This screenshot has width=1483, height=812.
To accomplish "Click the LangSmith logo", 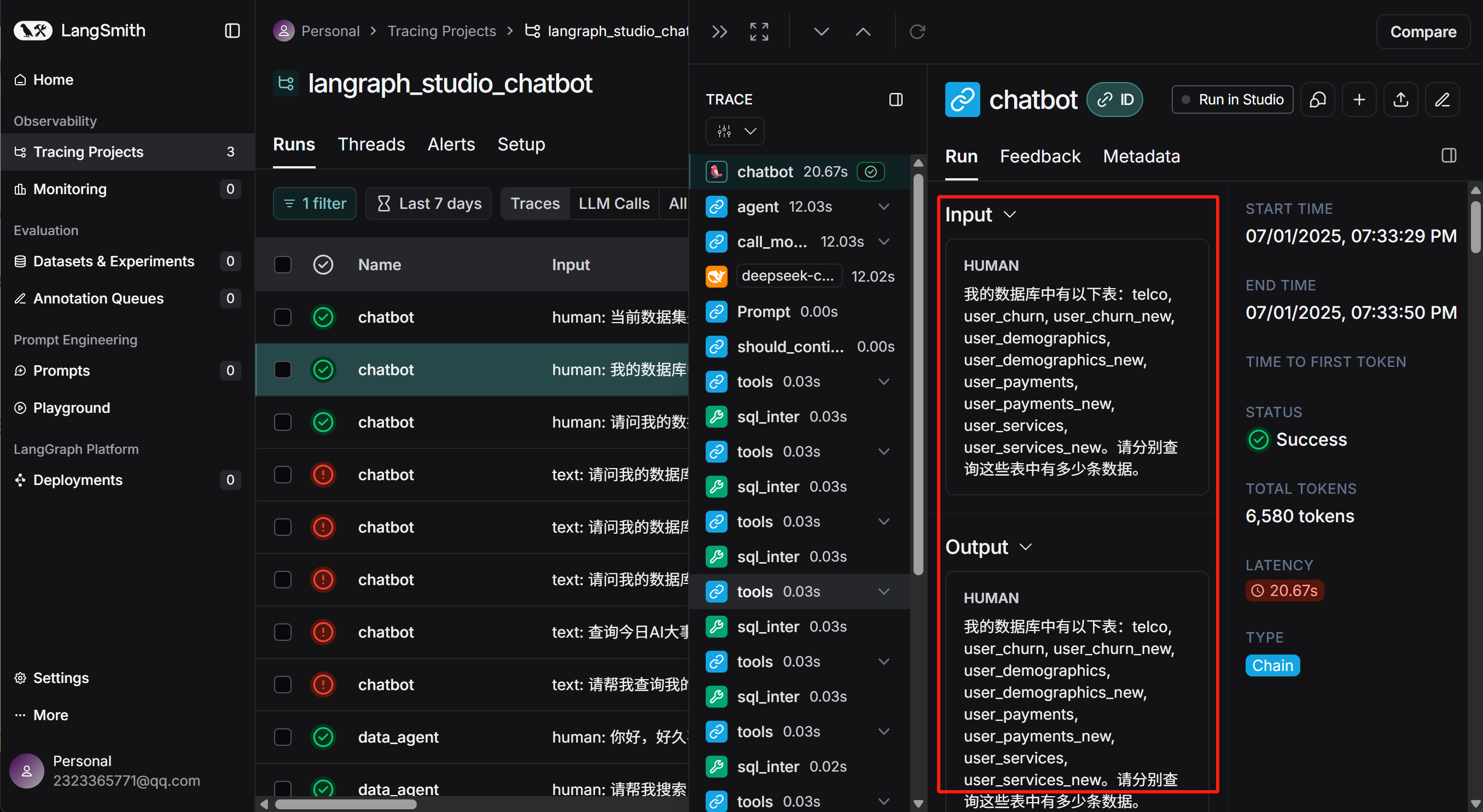I will click(79, 31).
